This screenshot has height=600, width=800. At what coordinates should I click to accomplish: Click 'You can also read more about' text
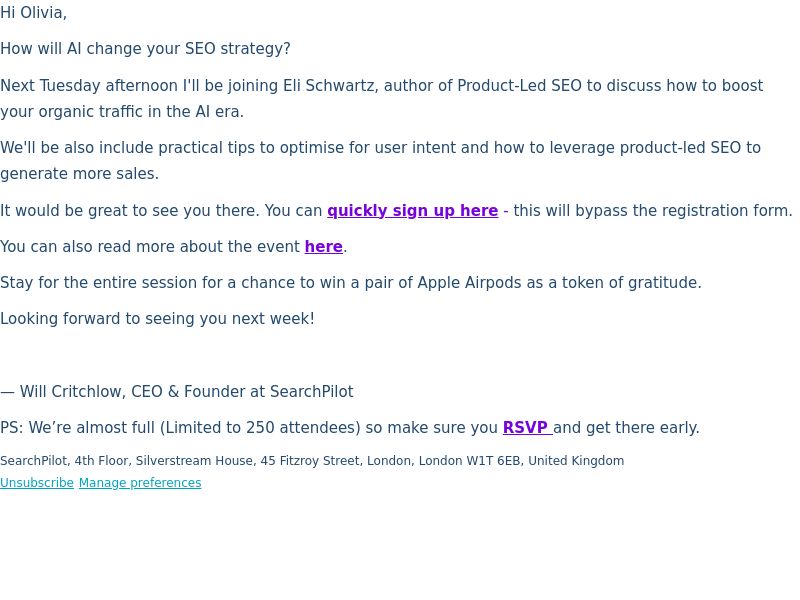pyautogui.click(x=111, y=247)
